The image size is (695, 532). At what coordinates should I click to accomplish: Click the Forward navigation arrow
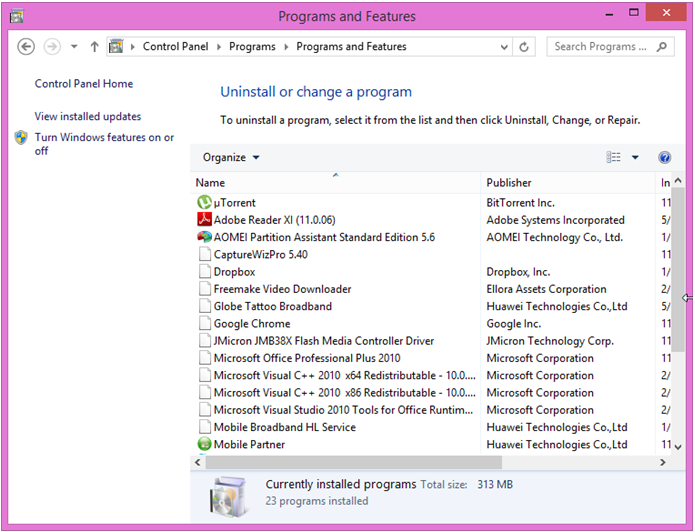click(x=52, y=47)
